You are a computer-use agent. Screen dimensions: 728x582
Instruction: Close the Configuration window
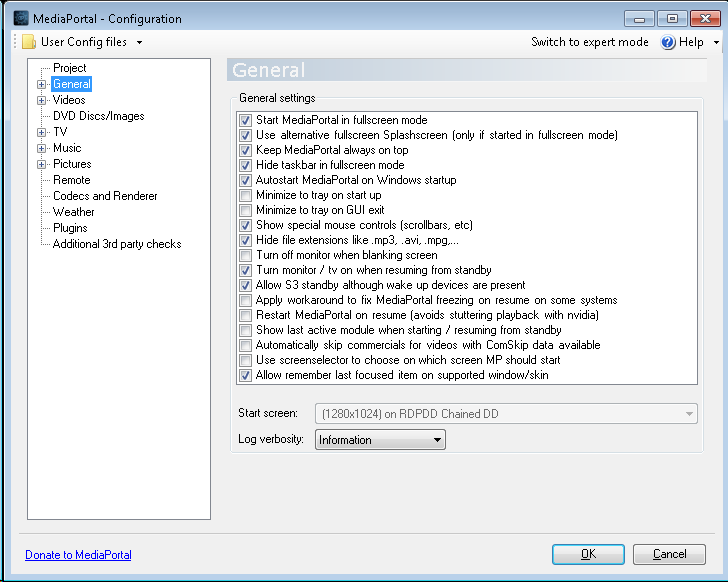(x=705, y=19)
